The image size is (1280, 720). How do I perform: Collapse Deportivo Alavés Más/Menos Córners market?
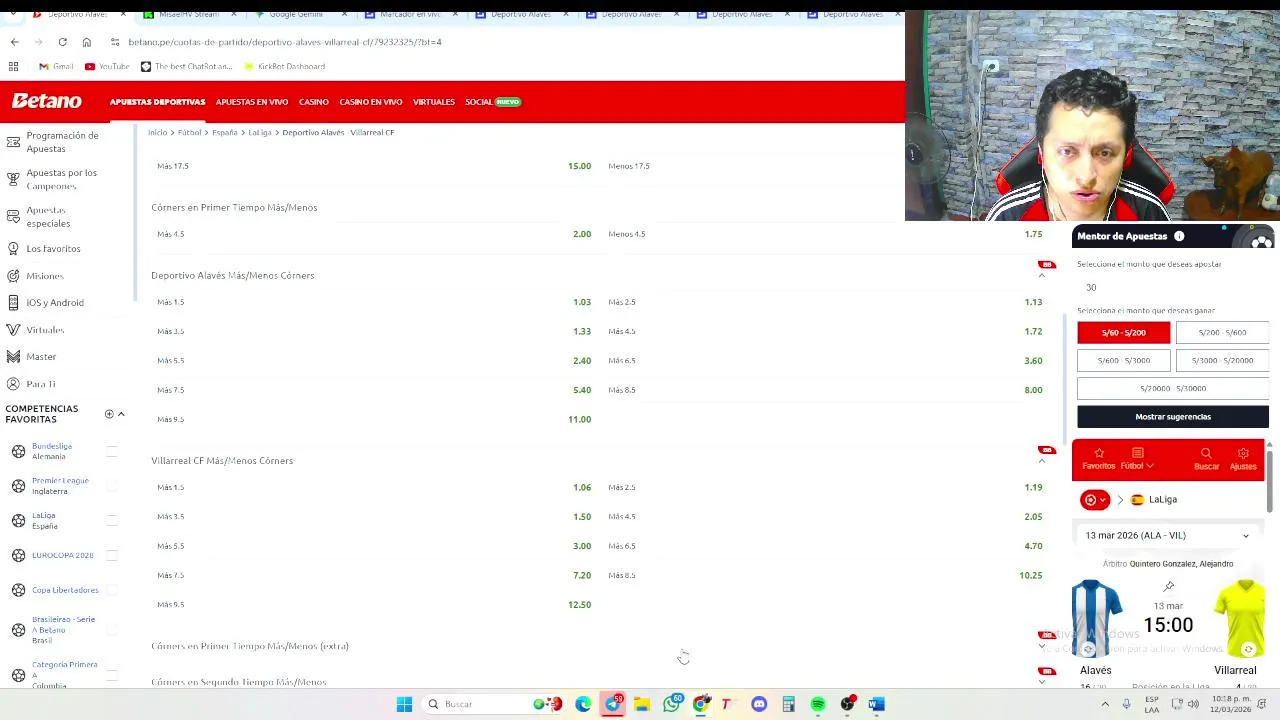point(1042,275)
